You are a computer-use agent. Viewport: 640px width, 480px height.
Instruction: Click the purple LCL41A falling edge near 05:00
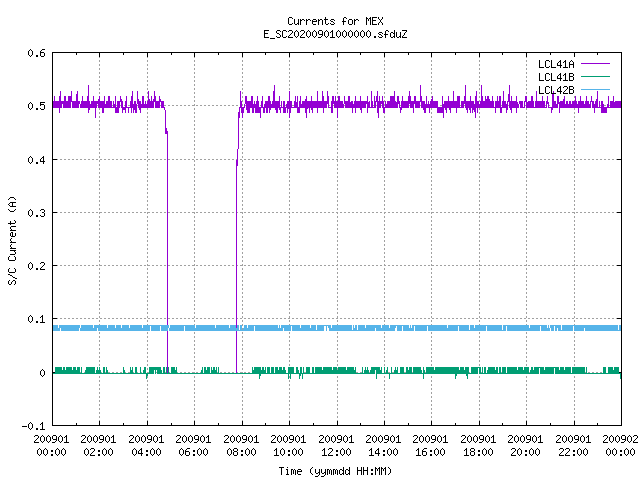point(167,245)
